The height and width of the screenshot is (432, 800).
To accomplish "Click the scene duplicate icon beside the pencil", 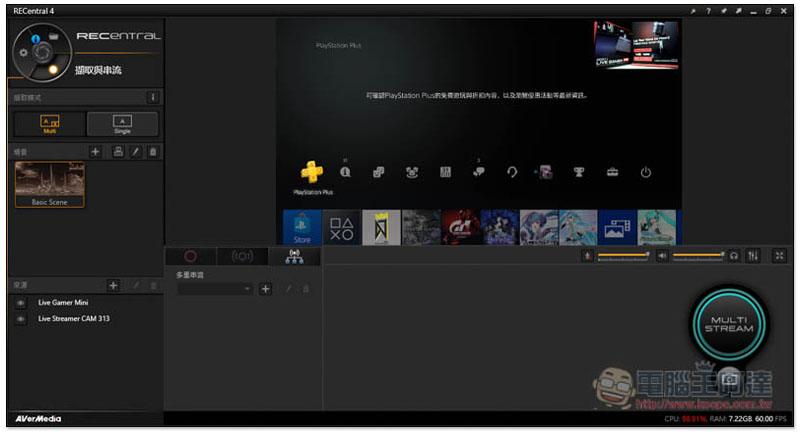I will 118,151.
